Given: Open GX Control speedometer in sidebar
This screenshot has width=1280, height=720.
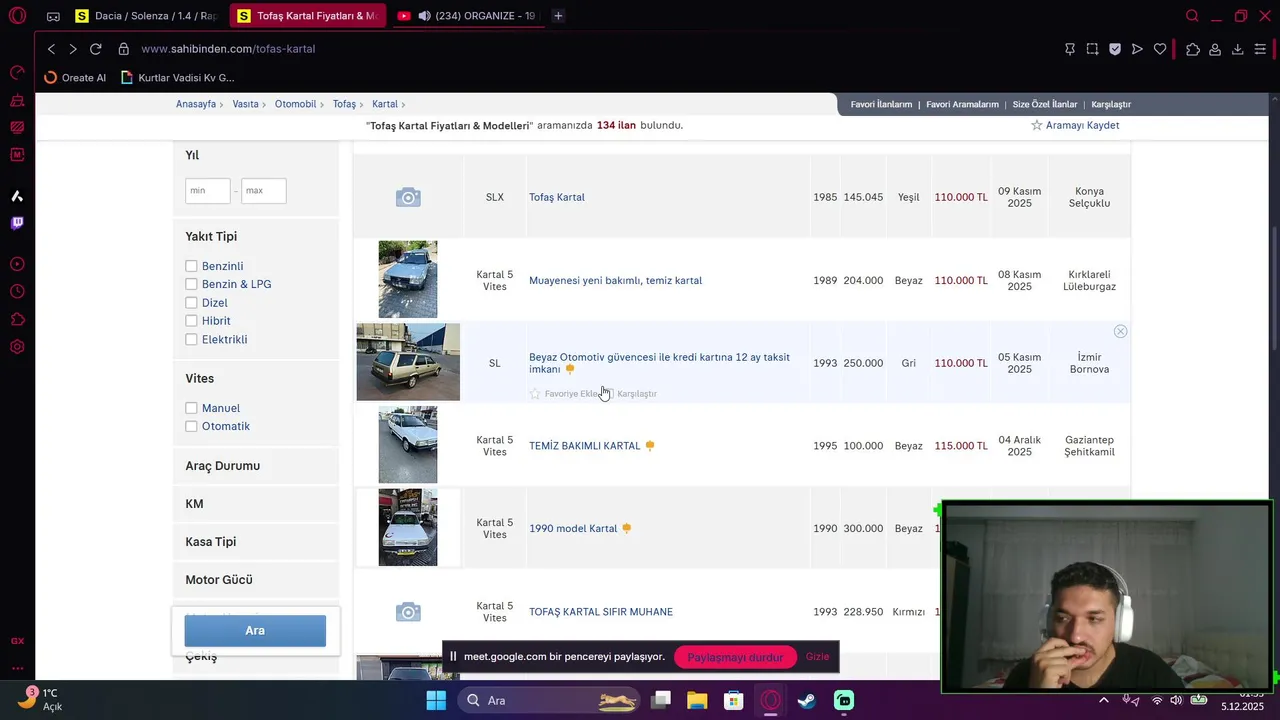Looking at the screenshot, I should [17, 72].
